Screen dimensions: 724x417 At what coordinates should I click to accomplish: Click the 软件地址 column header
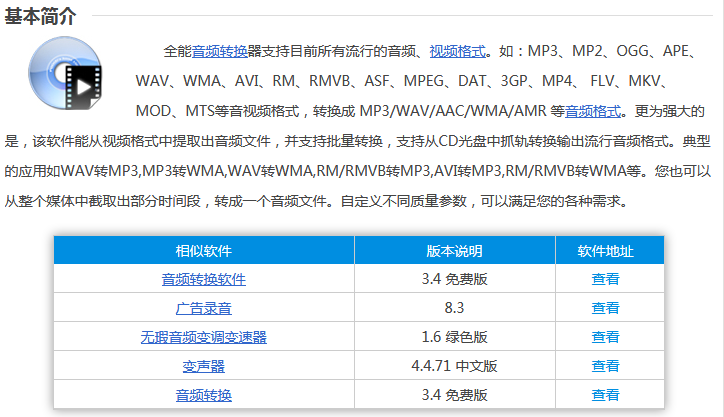point(605,250)
